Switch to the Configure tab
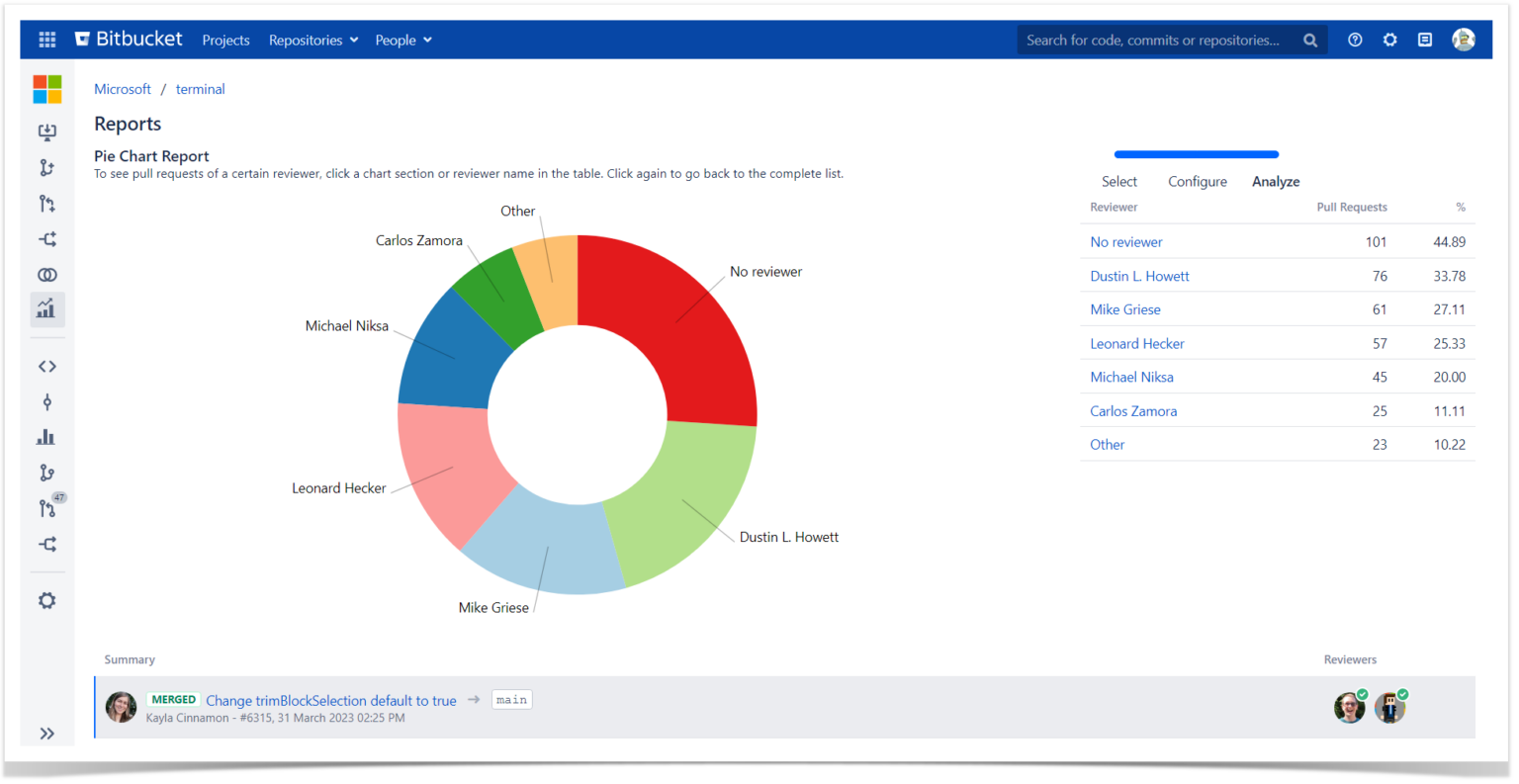The image size is (1519, 784). pyautogui.click(x=1197, y=181)
